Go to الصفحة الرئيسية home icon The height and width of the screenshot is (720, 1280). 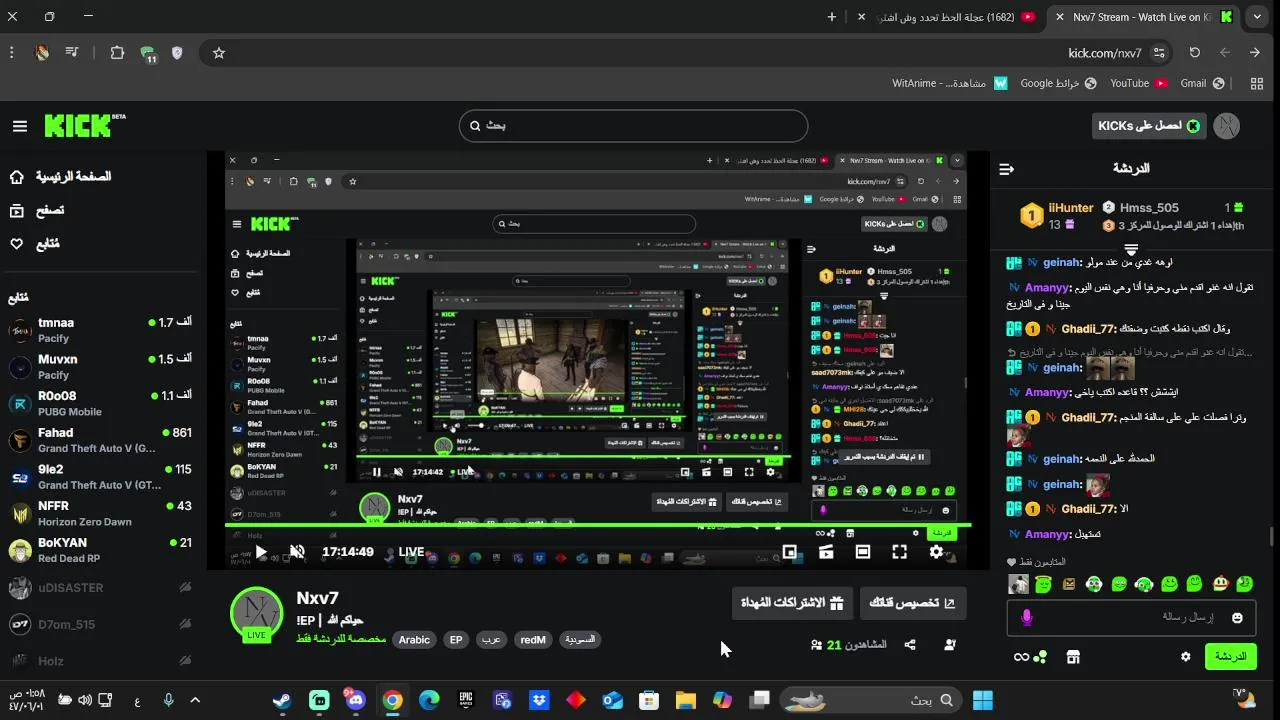pos(17,177)
